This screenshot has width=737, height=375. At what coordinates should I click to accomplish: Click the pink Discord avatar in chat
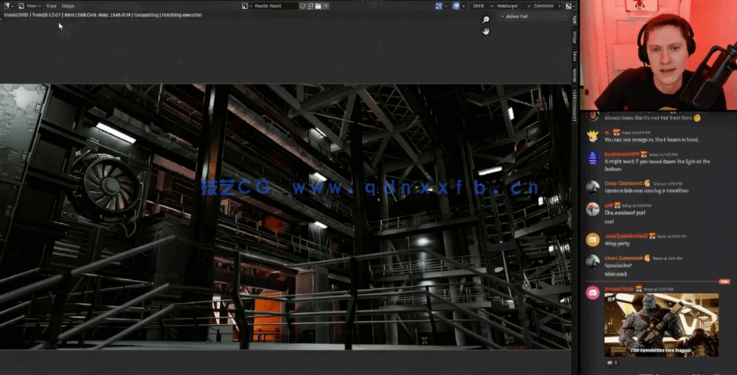coord(593,292)
